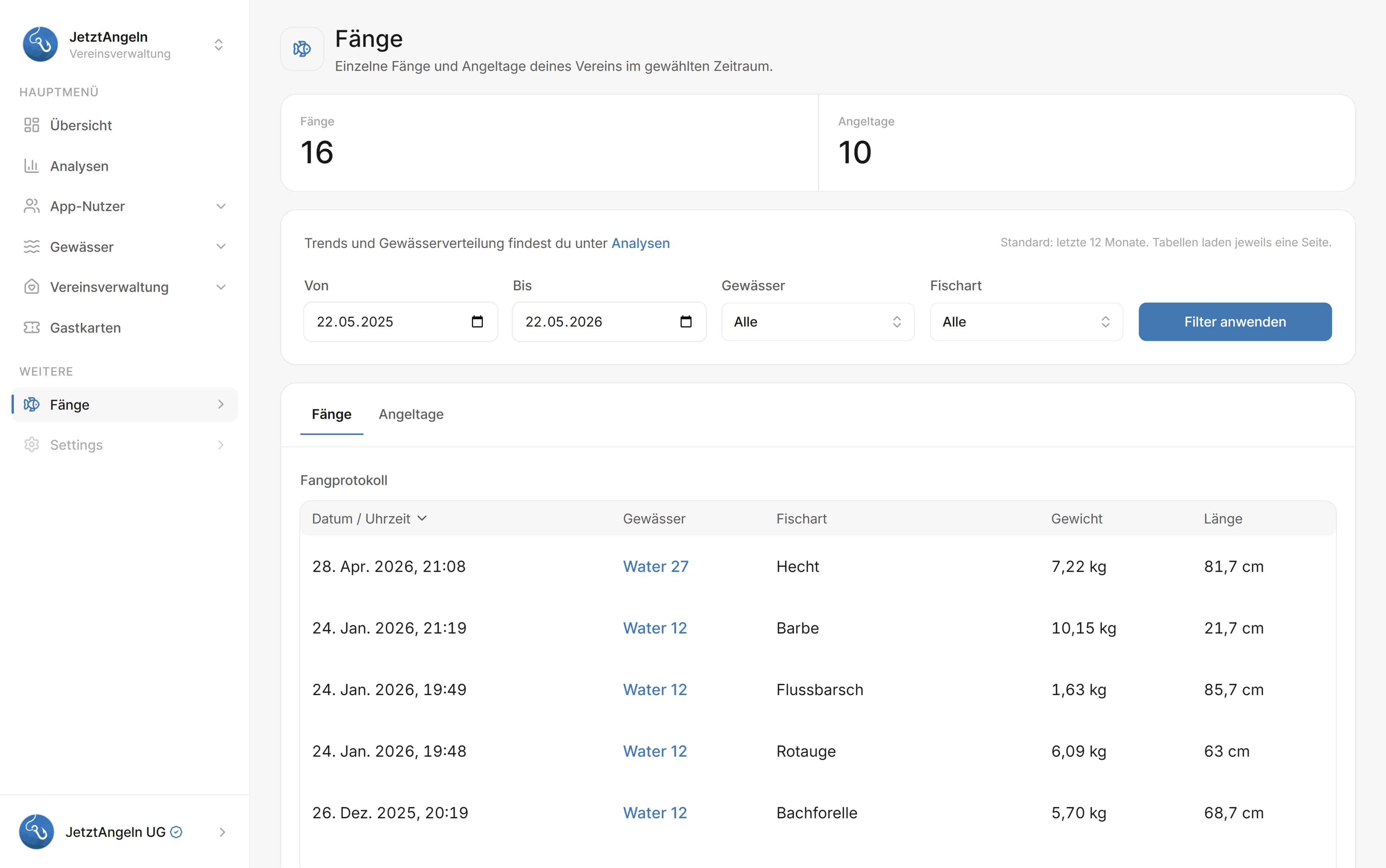Click the date 24. Jan. 2026, 21:19
The height and width of the screenshot is (868, 1386).
pos(389,628)
